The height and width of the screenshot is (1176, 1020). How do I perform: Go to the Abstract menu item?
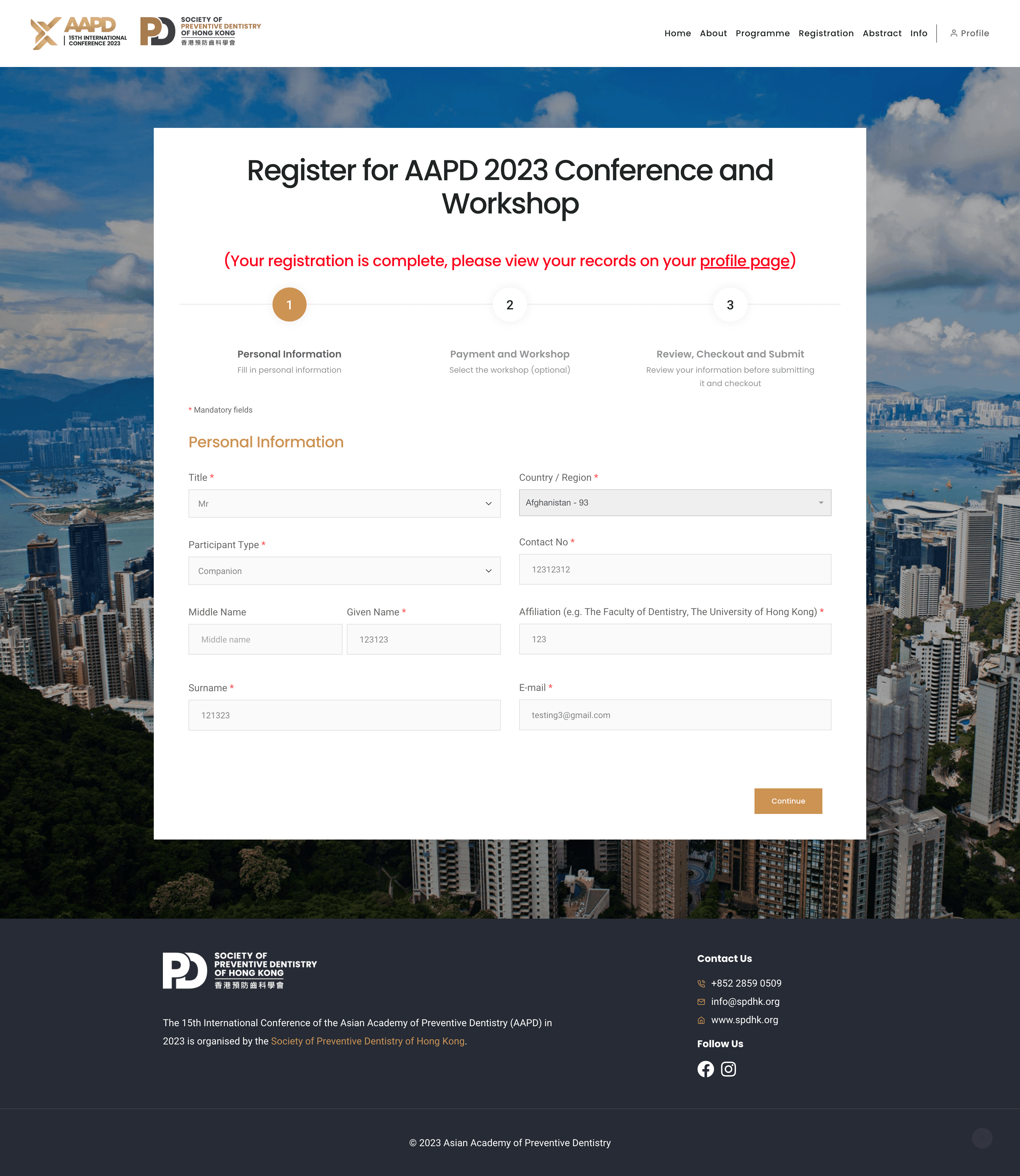click(882, 33)
